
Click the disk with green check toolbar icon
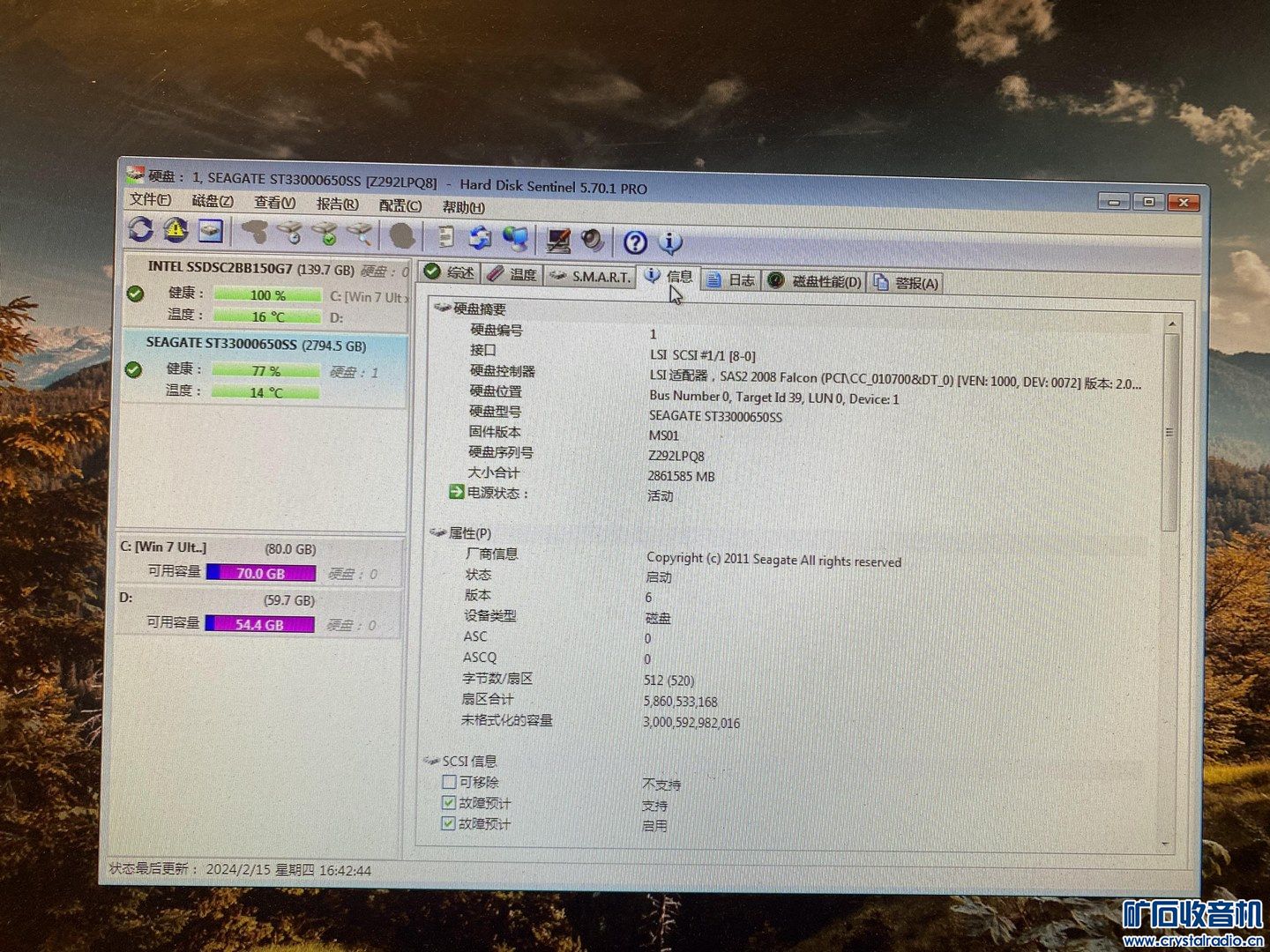(324, 234)
